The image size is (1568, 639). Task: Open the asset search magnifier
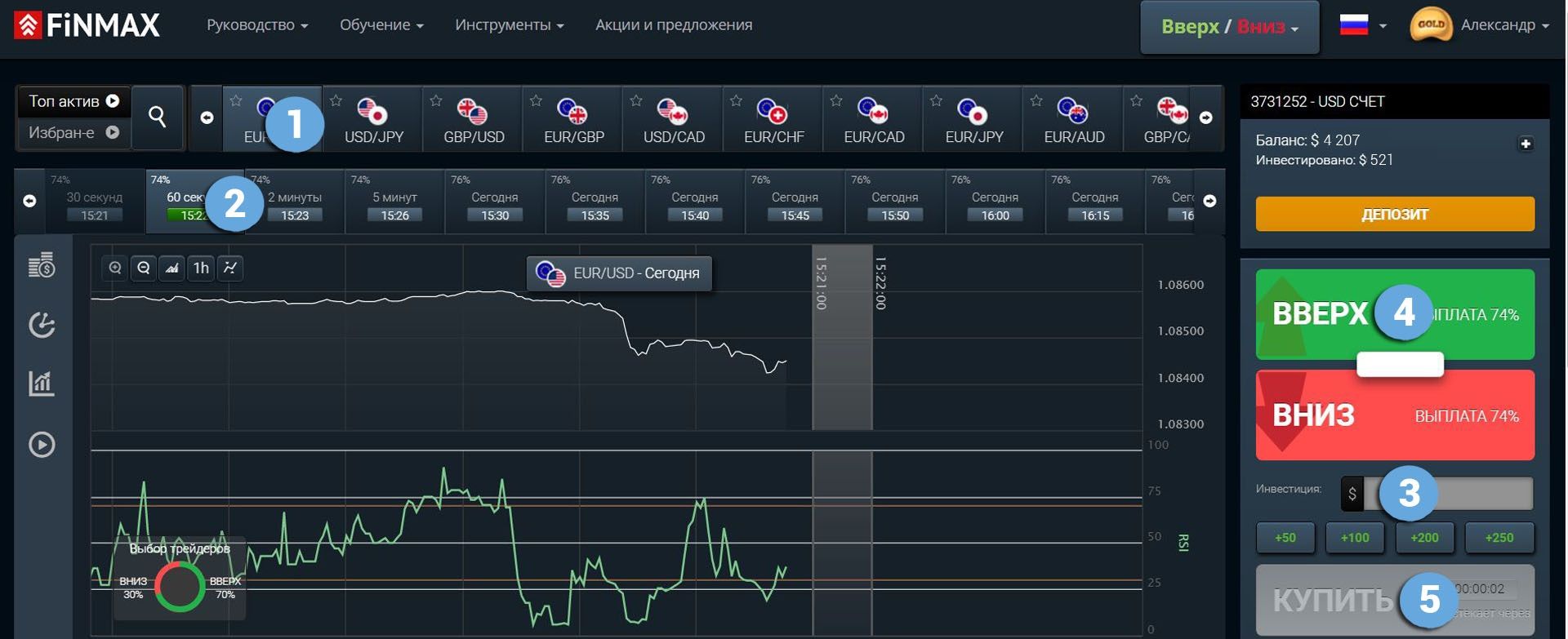(158, 118)
